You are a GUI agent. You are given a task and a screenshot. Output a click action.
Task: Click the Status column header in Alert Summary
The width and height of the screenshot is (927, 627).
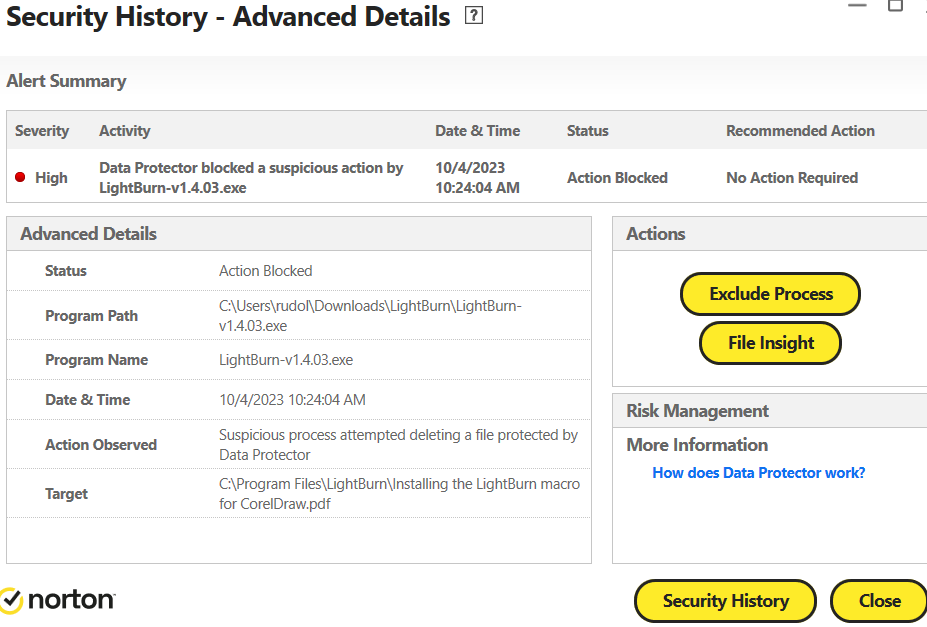click(x=587, y=131)
